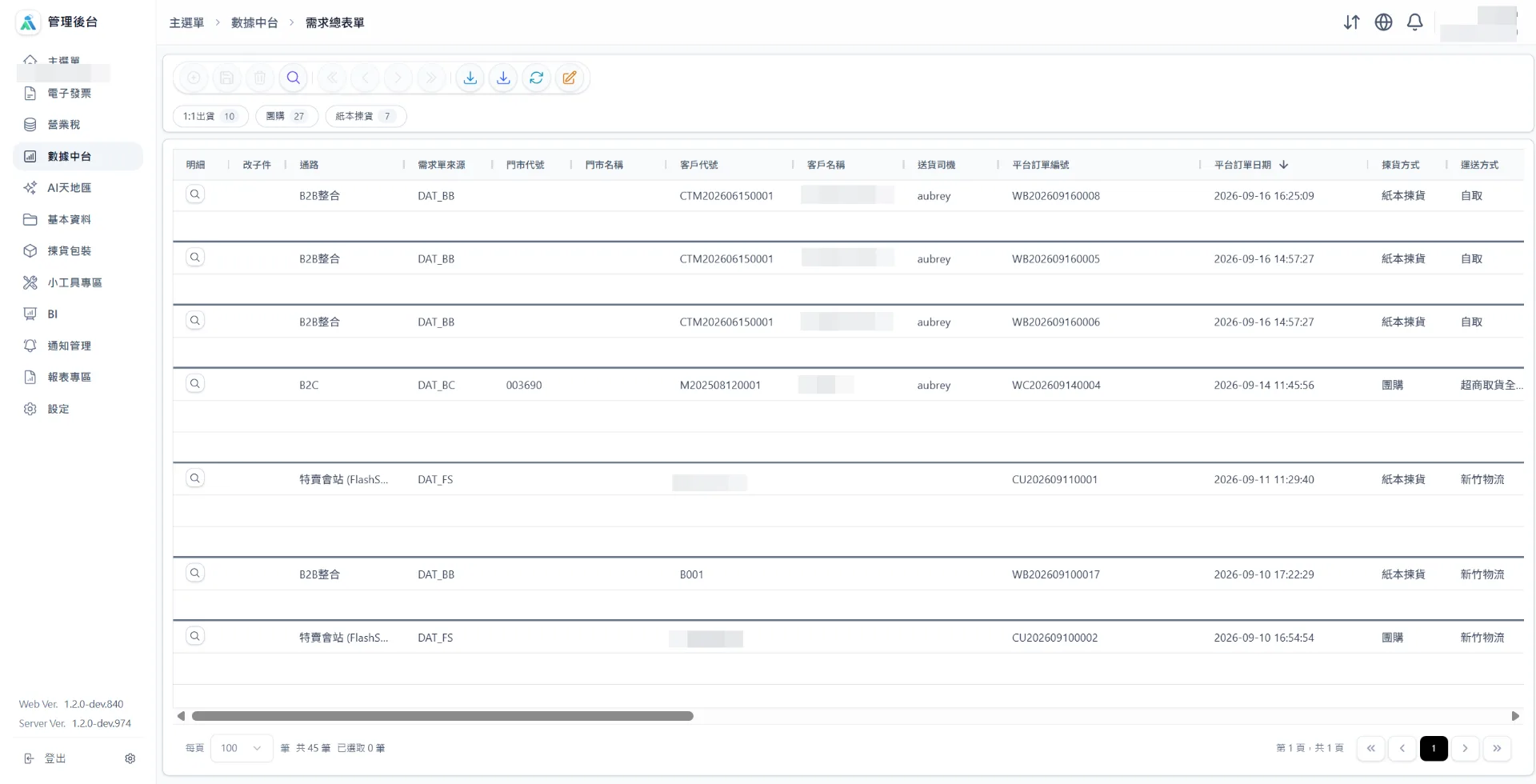
Task: Go to 主選單 breadcrumb
Action: pos(186,23)
